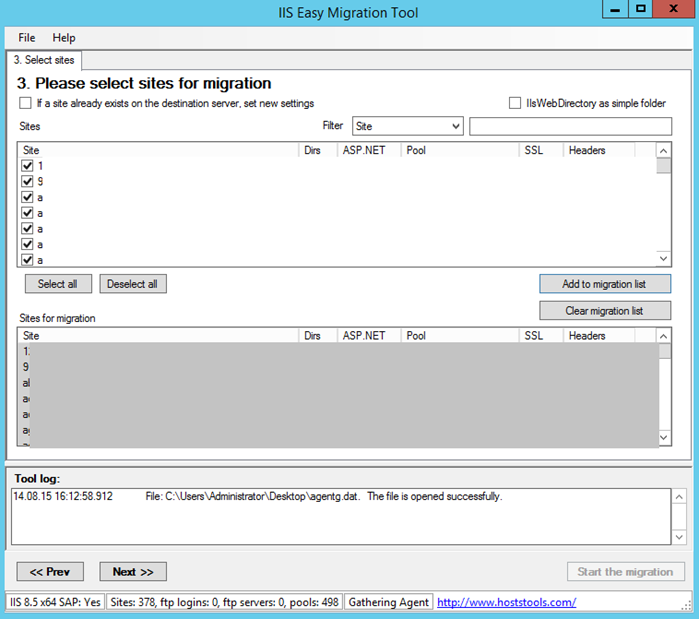
Task: Click 'Add to migration list' button
Action: tap(604, 284)
